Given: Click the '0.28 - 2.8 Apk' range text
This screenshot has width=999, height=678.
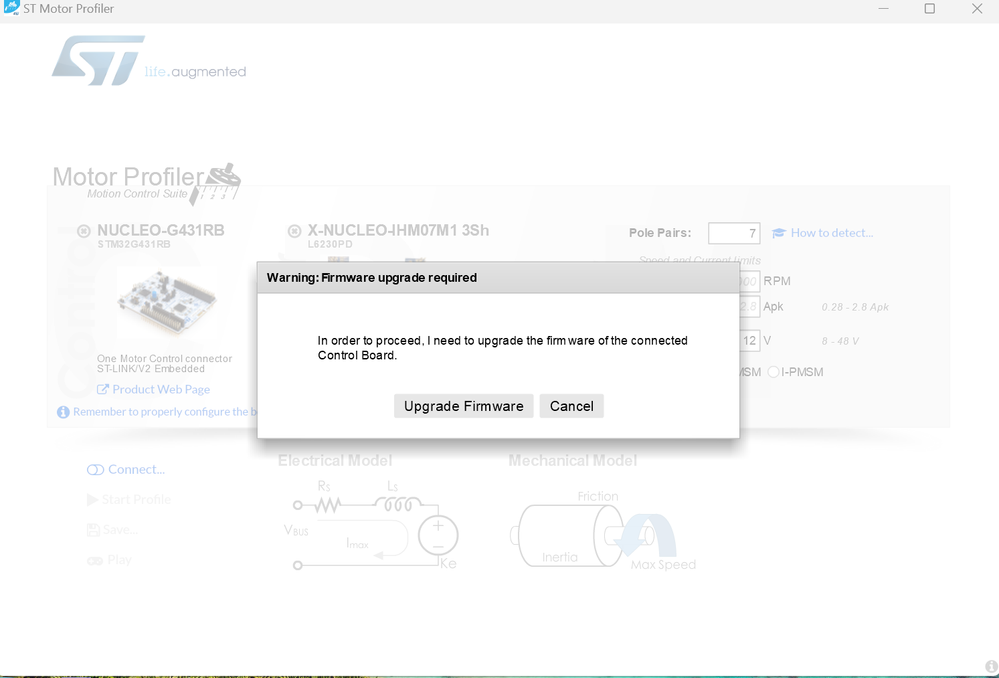Looking at the screenshot, I should [x=855, y=307].
